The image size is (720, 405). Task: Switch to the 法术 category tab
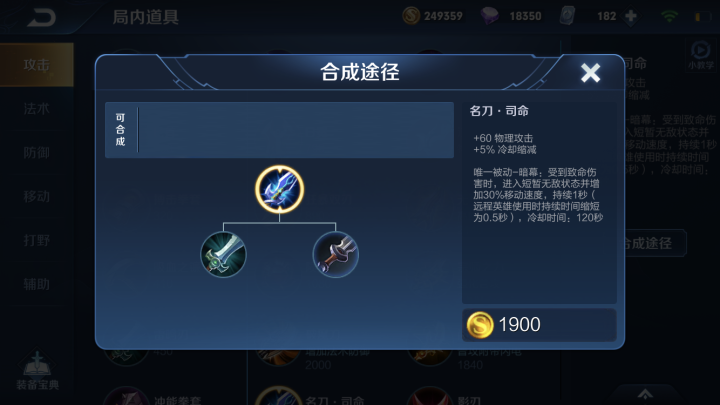(x=37, y=109)
